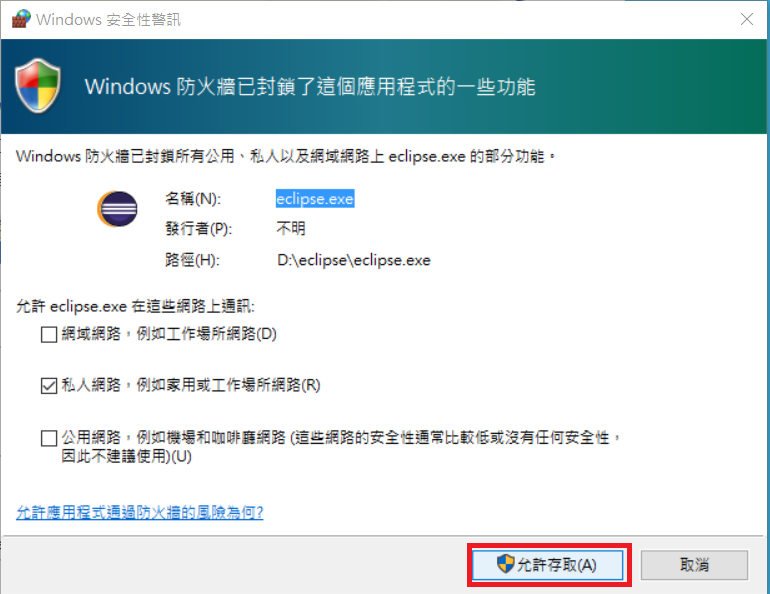Click the header 'Windows 防火牆已封鎖了這個應用程式的一些功能'
This screenshot has width=770, height=594.
[310, 86]
